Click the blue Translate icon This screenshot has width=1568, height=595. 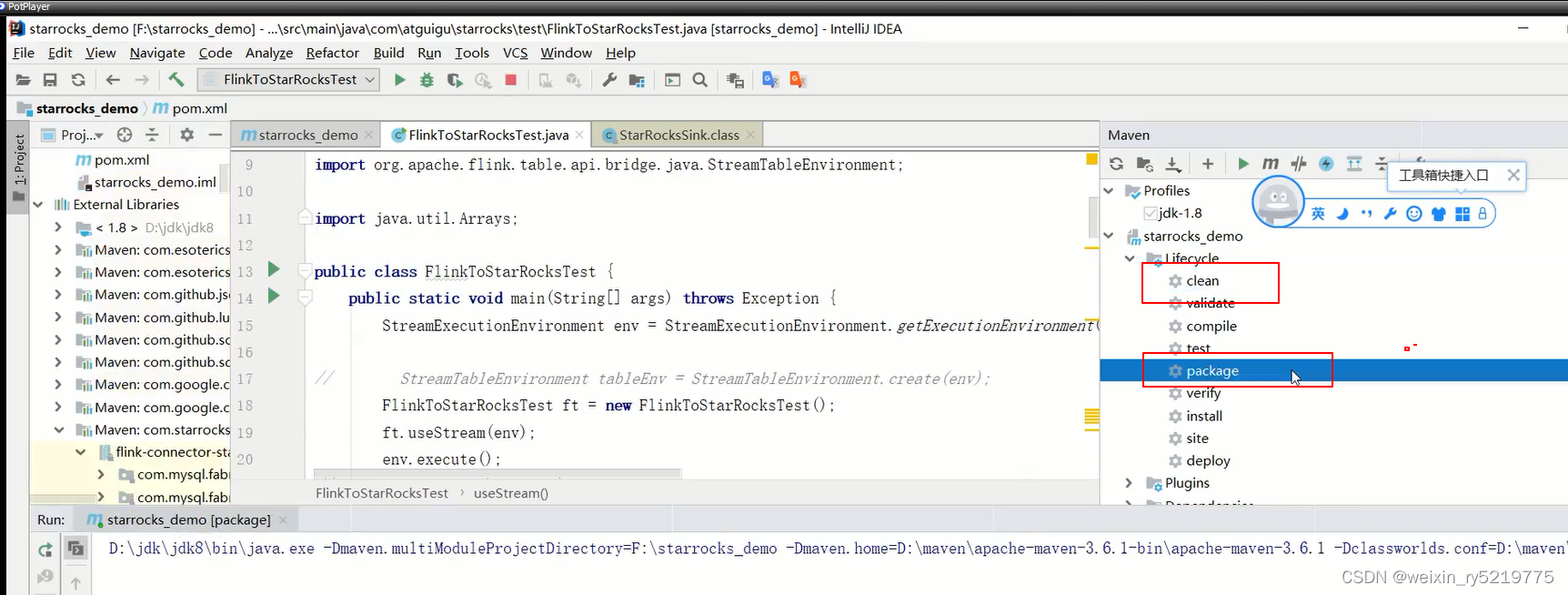coord(770,80)
